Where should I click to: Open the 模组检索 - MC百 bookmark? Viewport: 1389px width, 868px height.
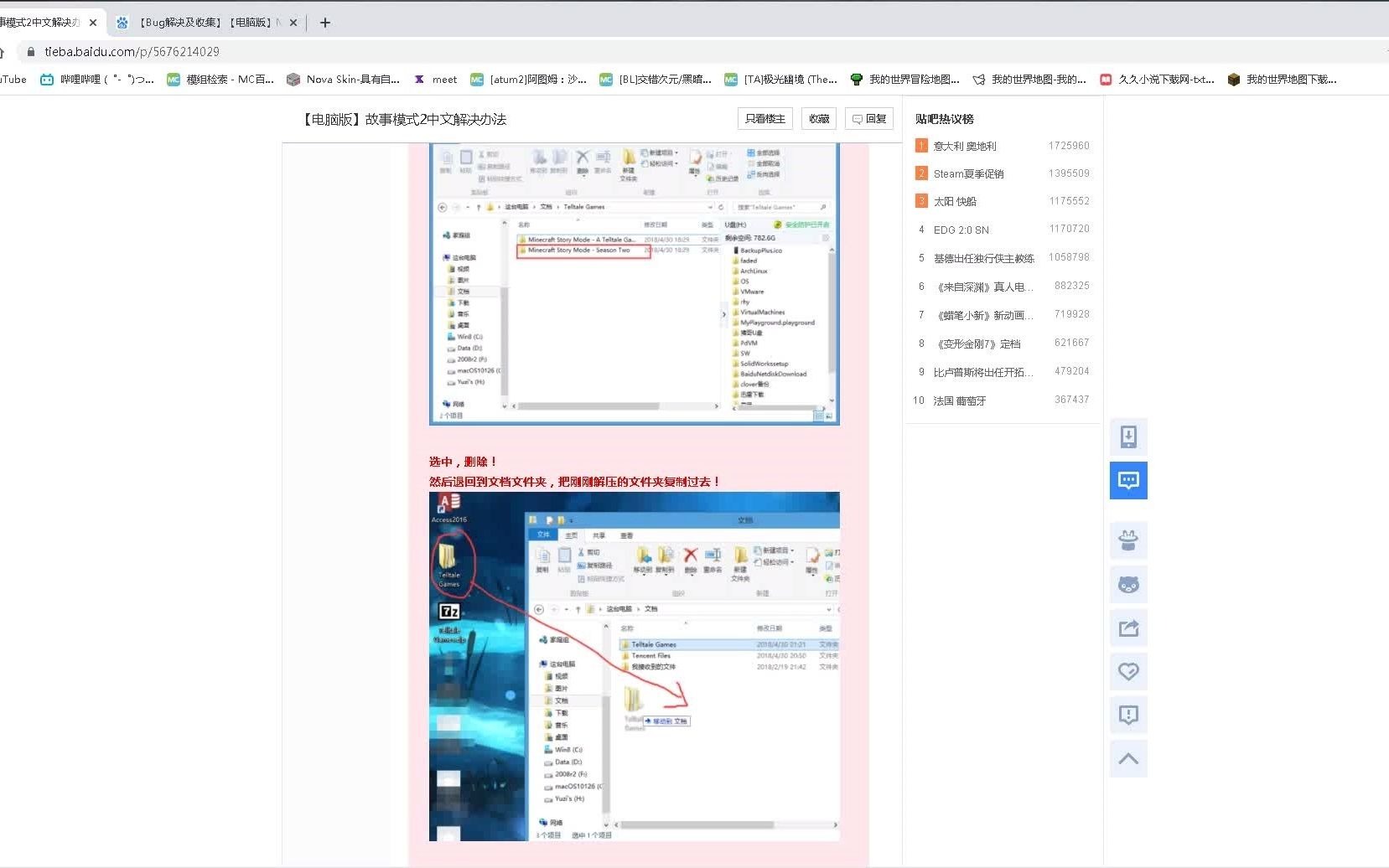220,80
